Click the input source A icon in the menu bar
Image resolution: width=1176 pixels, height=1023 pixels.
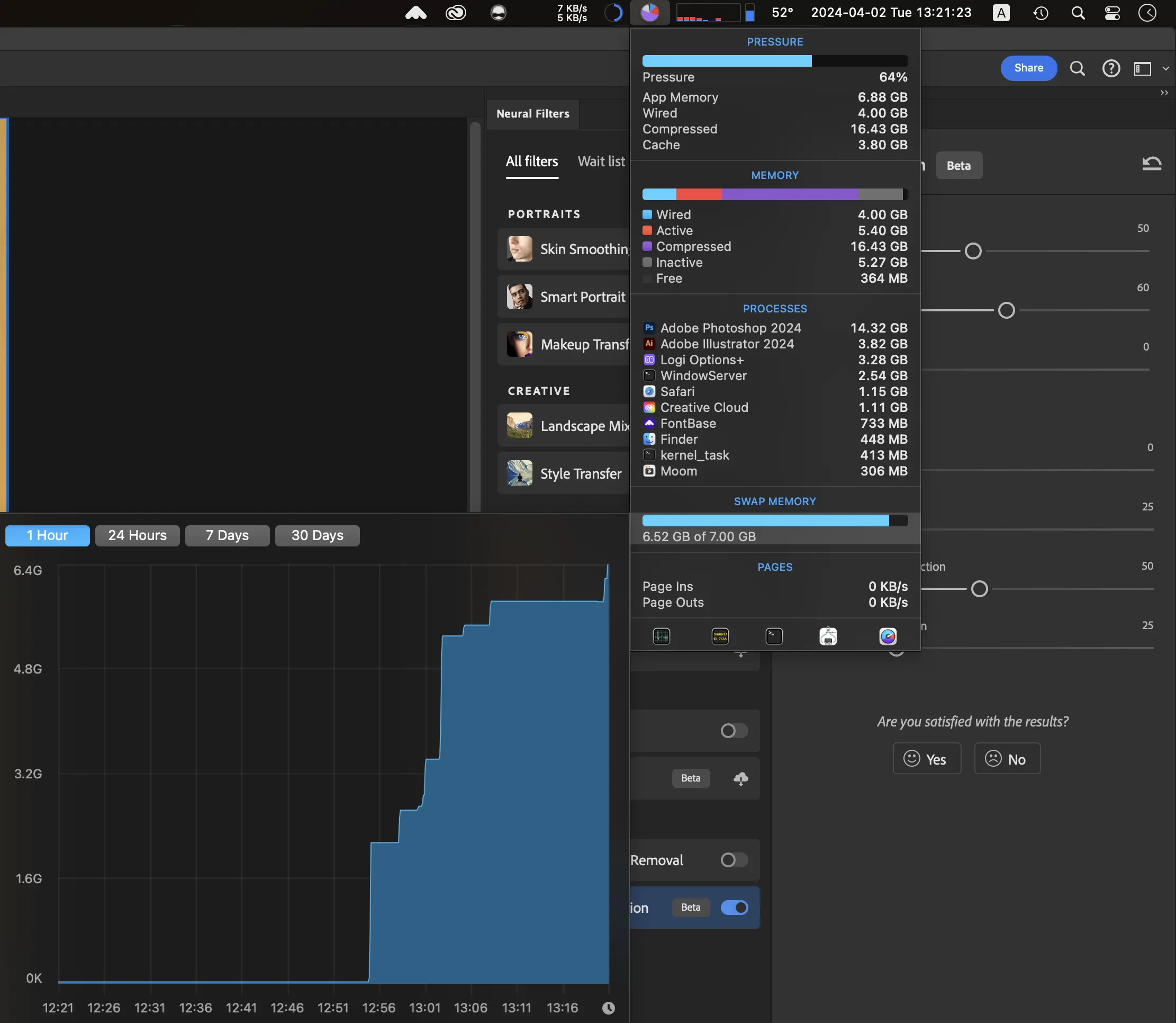1001,13
